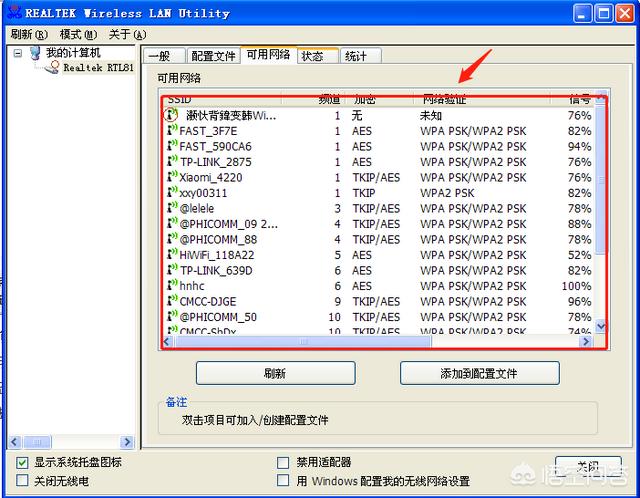This screenshot has height=498, width=640.
Task: Switch to the 状态 tab
Action: [318, 56]
